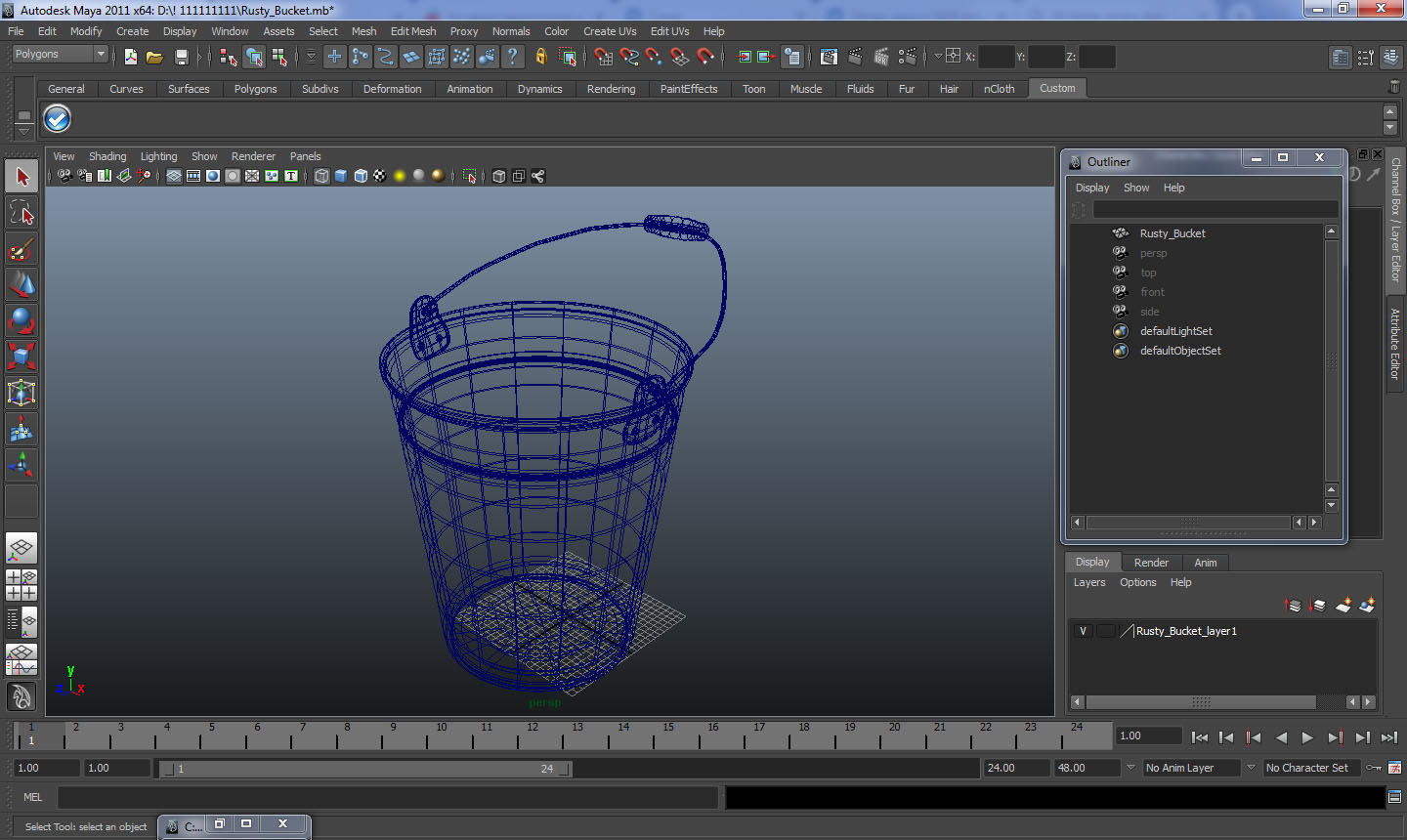Switch to the Rendering shelf tab

click(611, 89)
